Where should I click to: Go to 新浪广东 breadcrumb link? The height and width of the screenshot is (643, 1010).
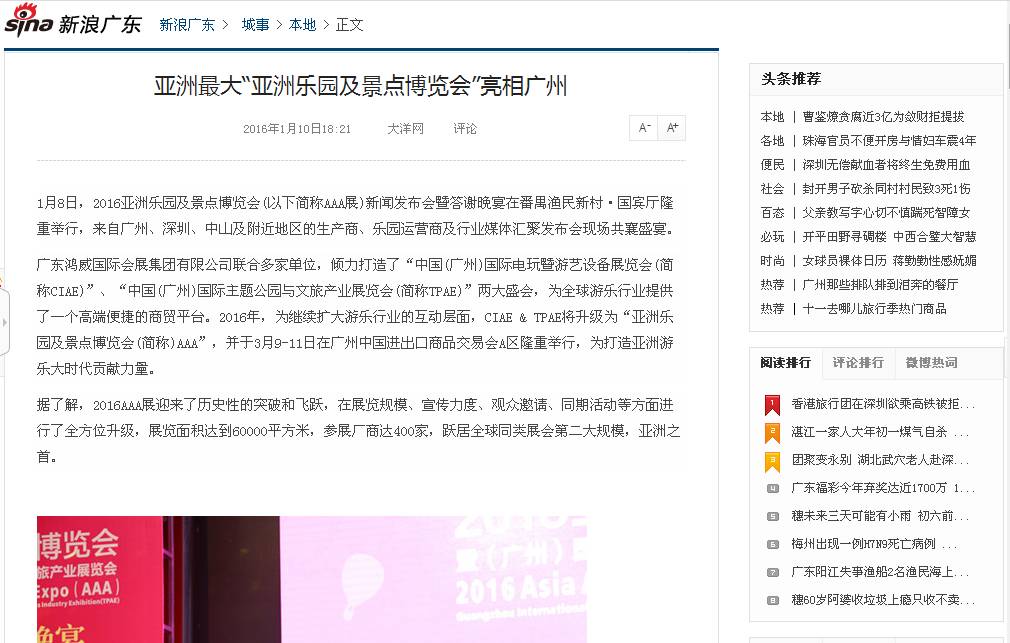(x=187, y=25)
